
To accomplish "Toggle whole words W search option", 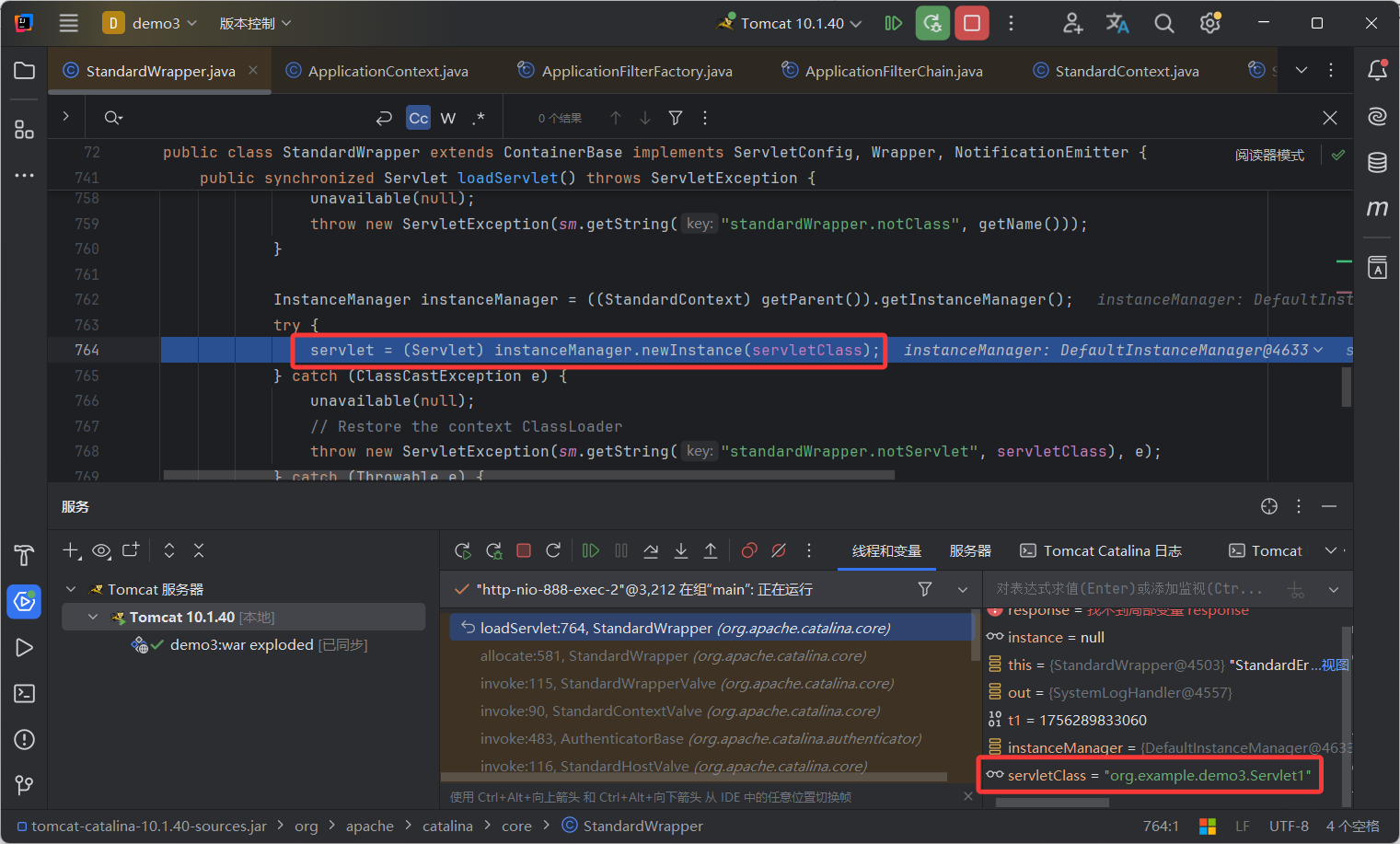I will point(448,118).
